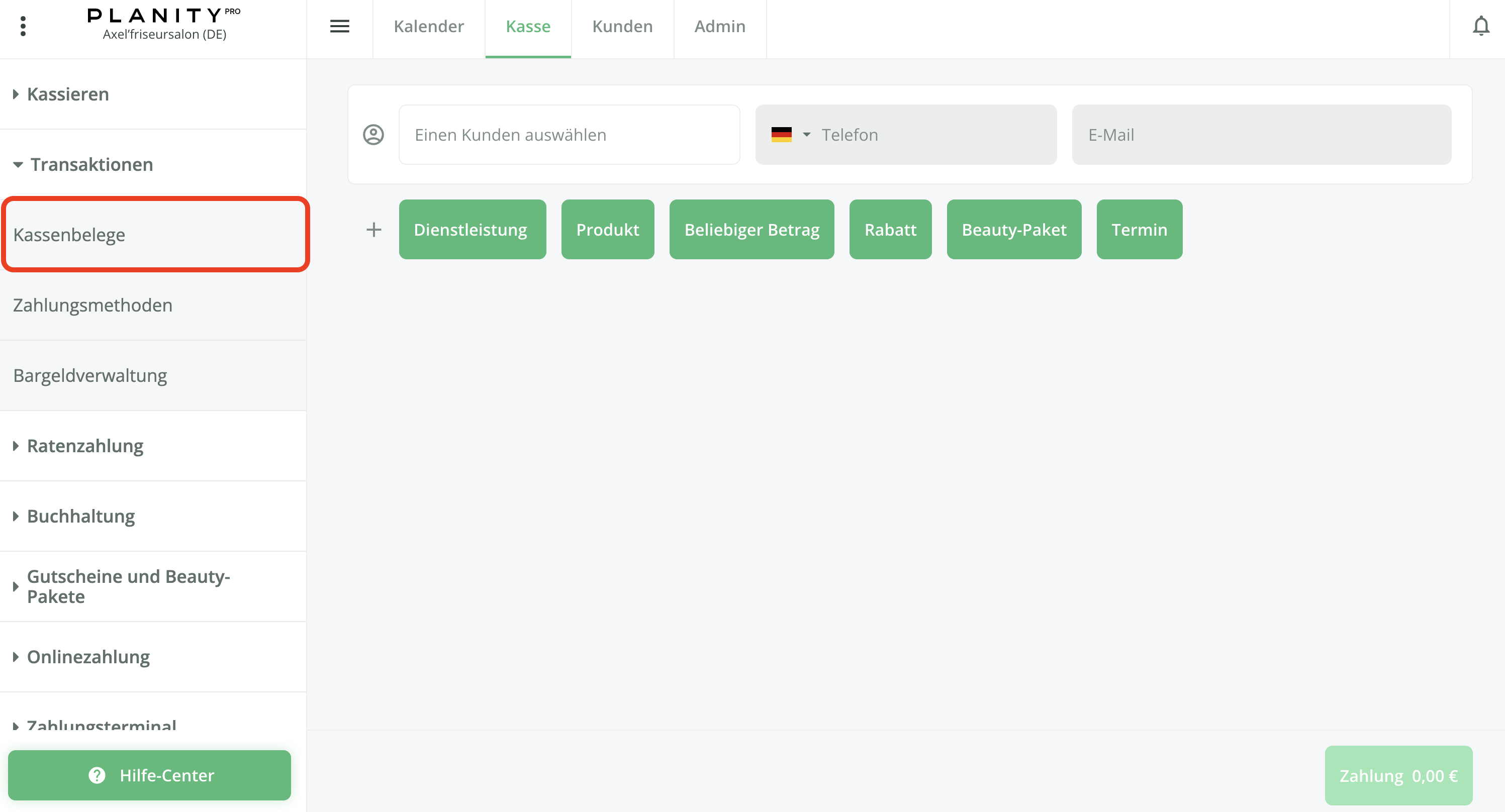This screenshot has height=812, width=1505.
Task: Open the Kunden tab
Action: click(x=622, y=26)
